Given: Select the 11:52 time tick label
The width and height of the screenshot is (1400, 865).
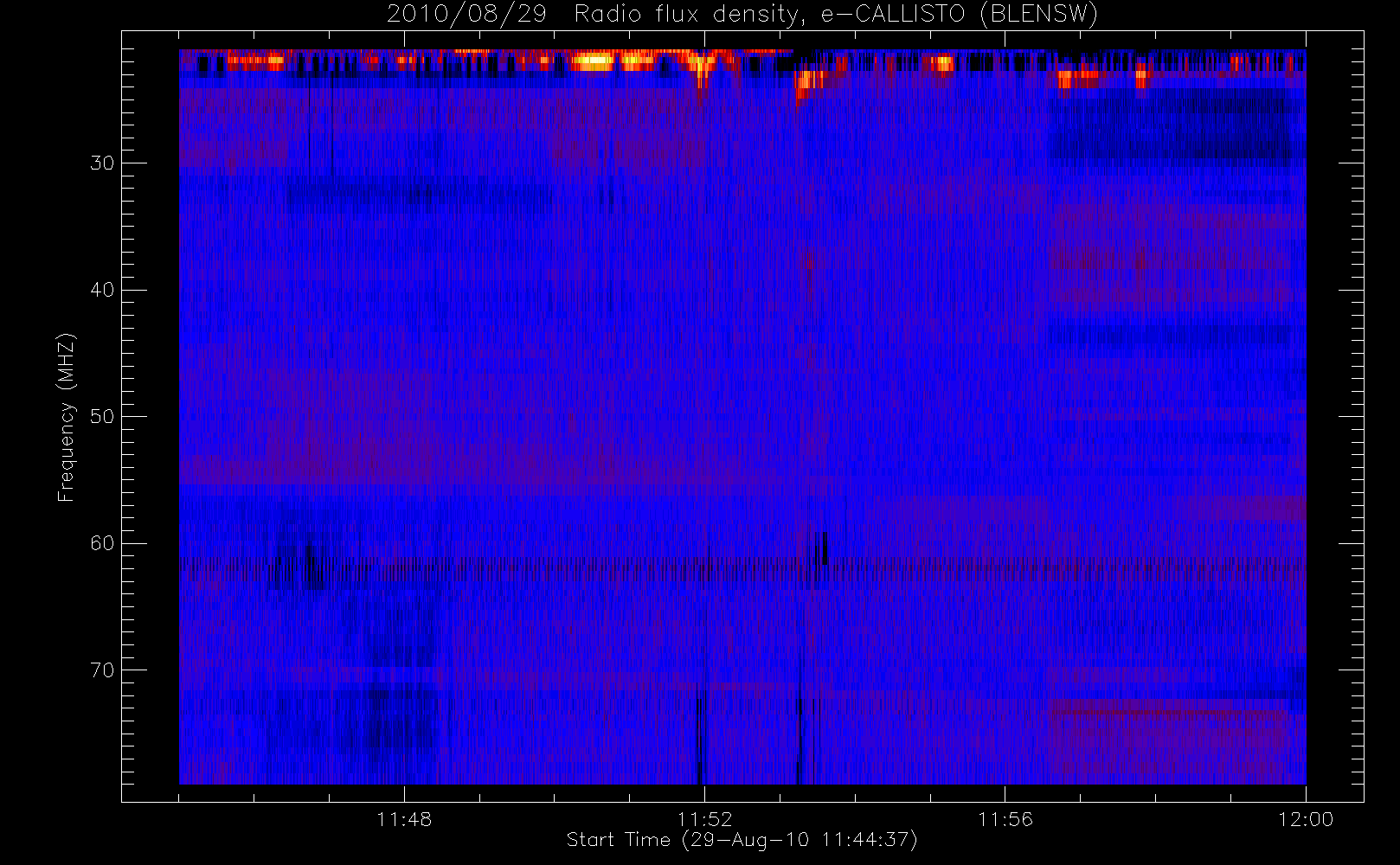Looking at the screenshot, I should click(704, 819).
